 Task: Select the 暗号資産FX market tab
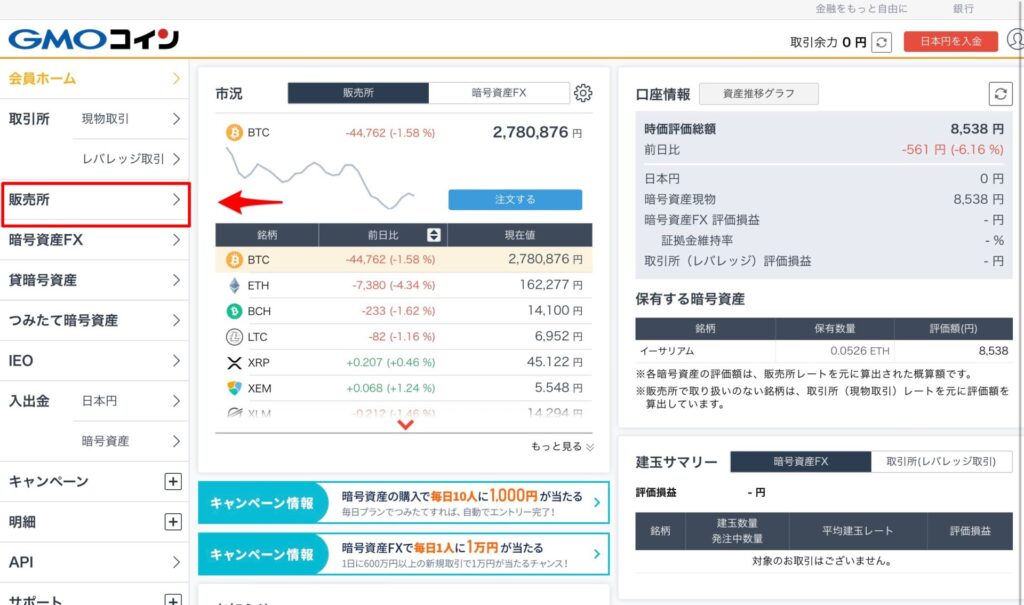(499, 93)
